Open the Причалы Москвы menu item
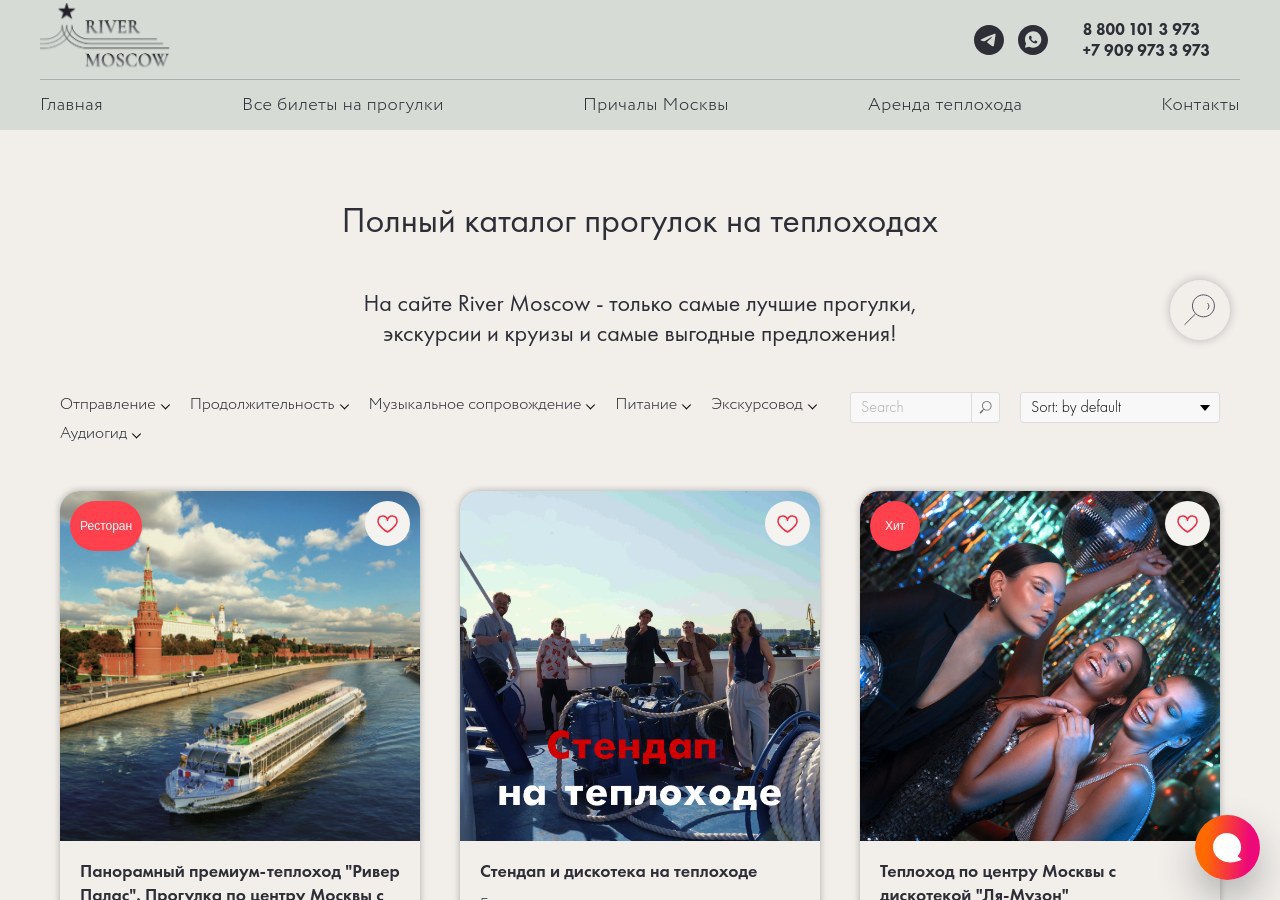Viewport: 1280px width, 900px height. point(656,105)
